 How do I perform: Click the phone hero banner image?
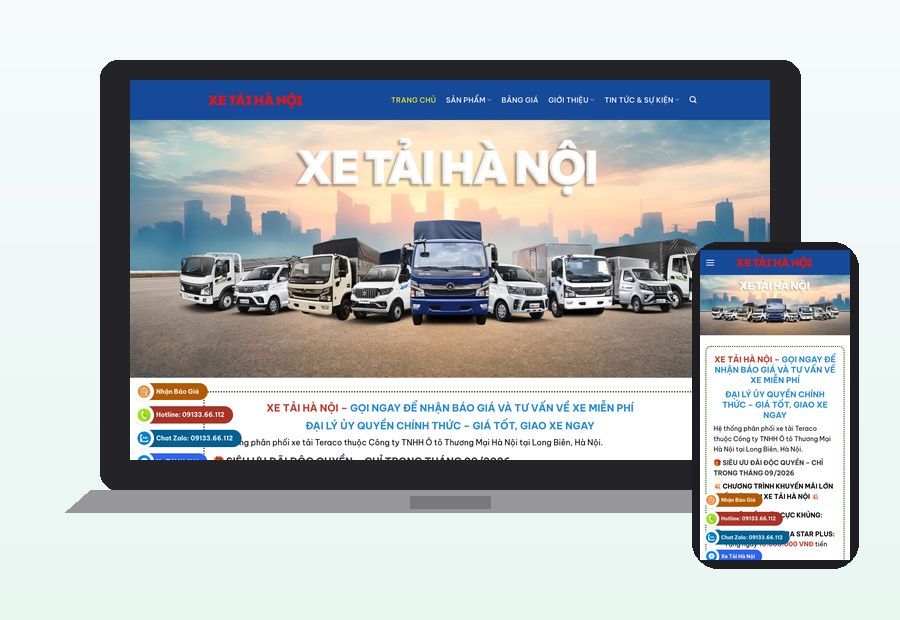pyautogui.click(x=774, y=305)
